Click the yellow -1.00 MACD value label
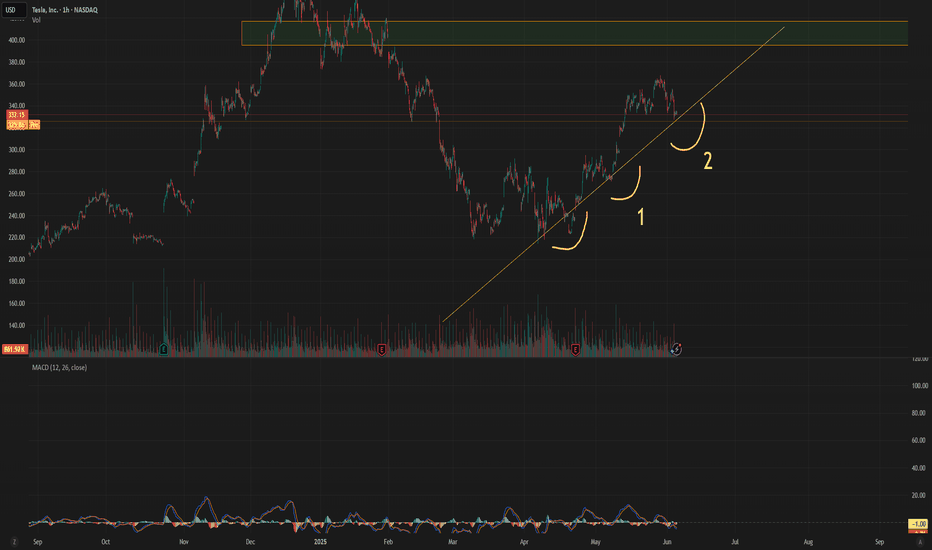 coord(918,524)
